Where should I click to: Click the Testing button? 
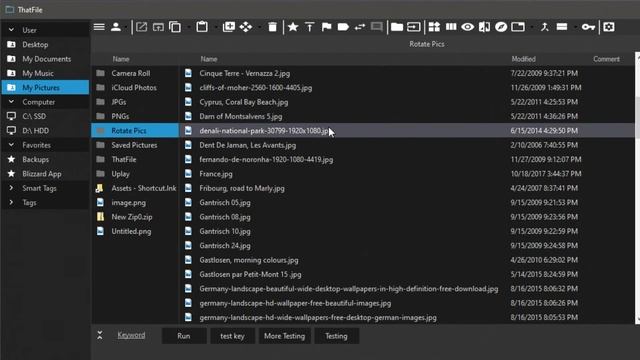(336, 336)
